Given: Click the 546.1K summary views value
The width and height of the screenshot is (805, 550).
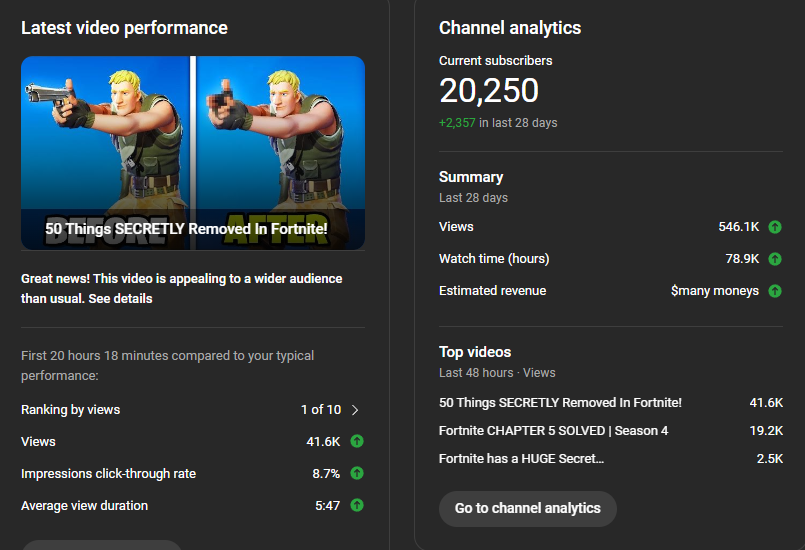Looking at the screenshot, I should pyautogui.click(x=738, y=226).
